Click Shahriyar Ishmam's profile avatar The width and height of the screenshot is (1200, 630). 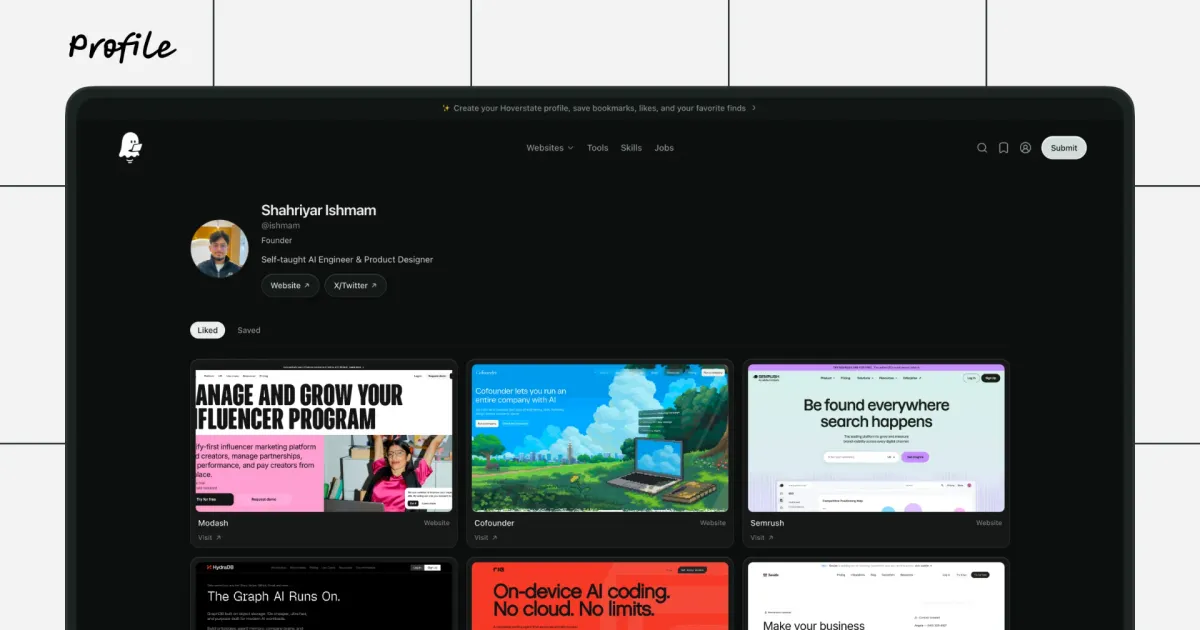pyautogui.click(x=219, y=249)
